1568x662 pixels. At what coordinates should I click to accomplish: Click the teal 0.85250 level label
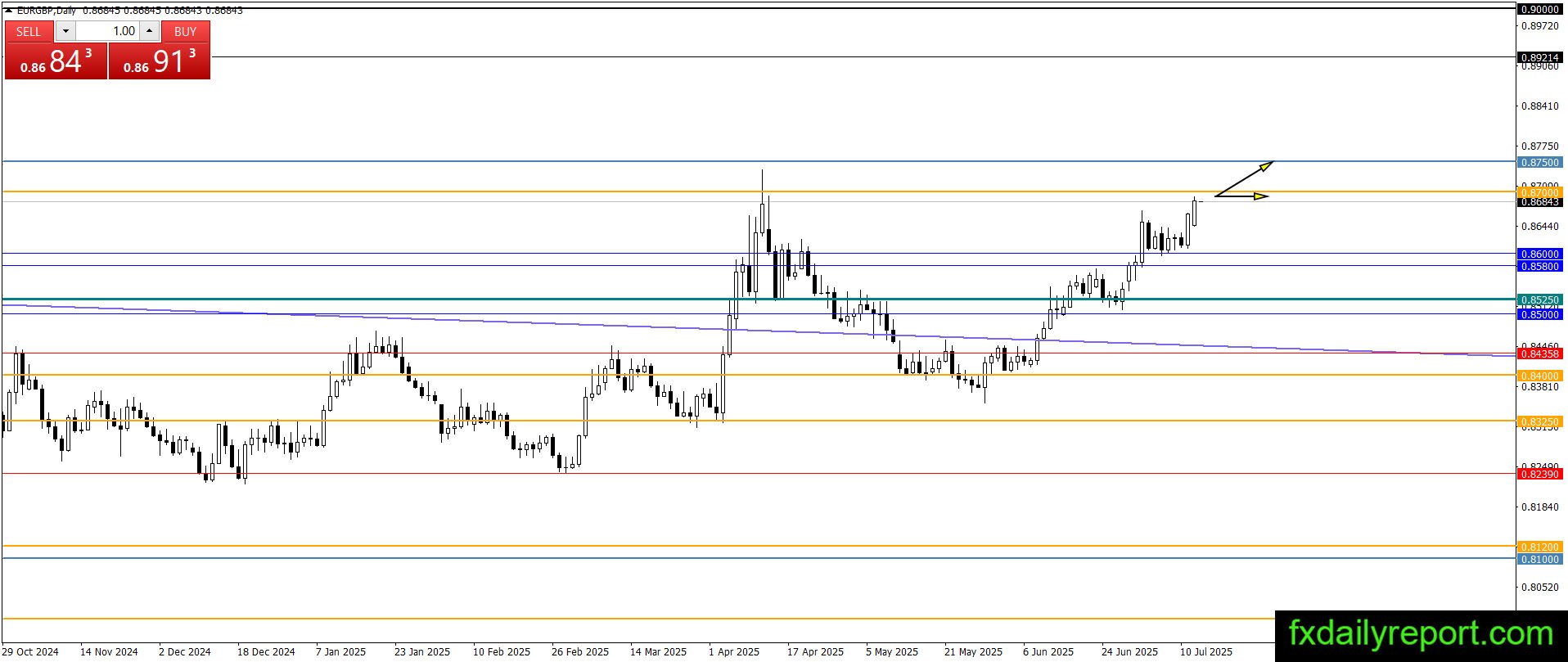1539,300
